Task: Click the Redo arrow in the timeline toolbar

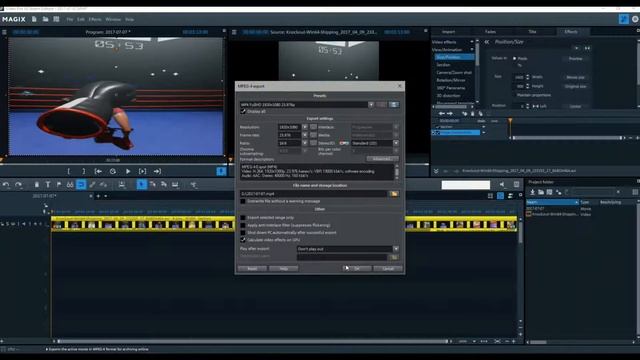Action: (x=18, y=185)
